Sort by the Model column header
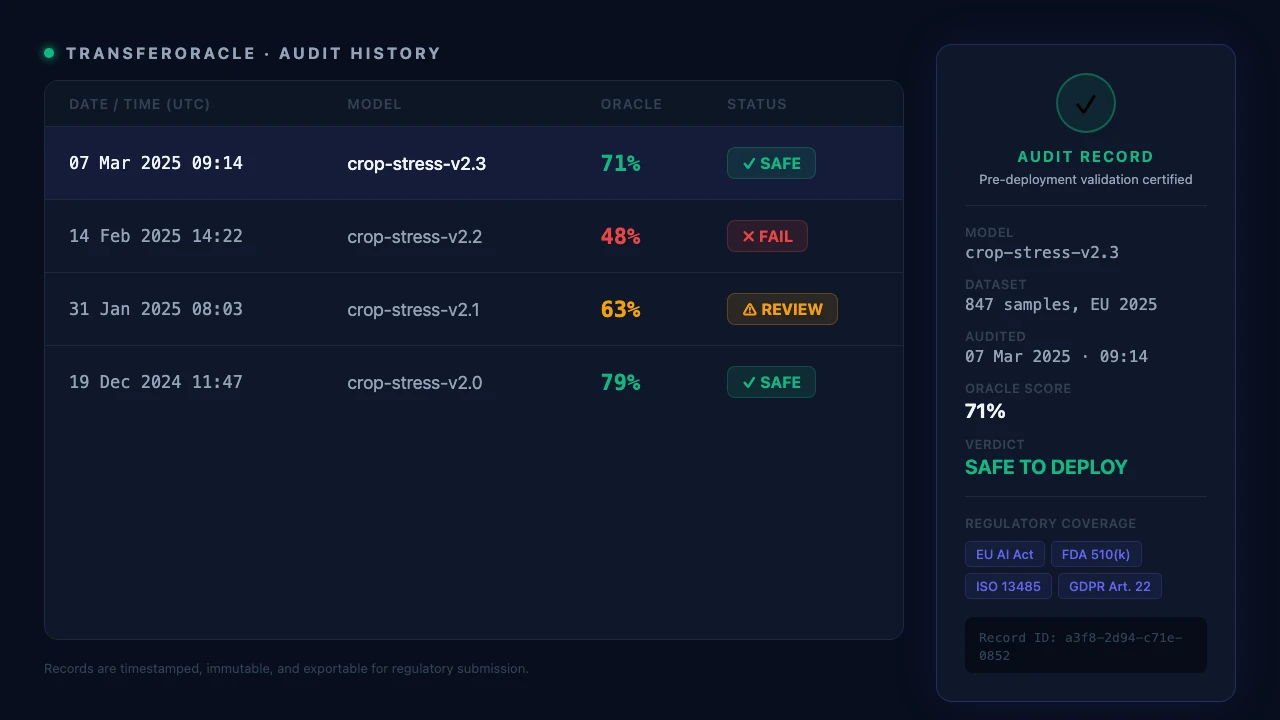This screenshot has height=720, width=1280. (374, 104)
